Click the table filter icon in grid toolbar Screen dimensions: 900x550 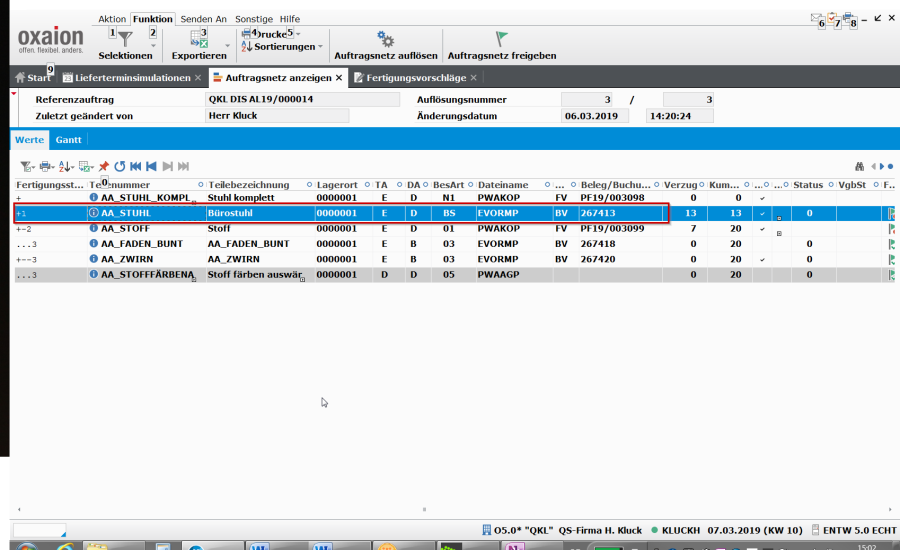pyautogui.click(x=27, y=166)
